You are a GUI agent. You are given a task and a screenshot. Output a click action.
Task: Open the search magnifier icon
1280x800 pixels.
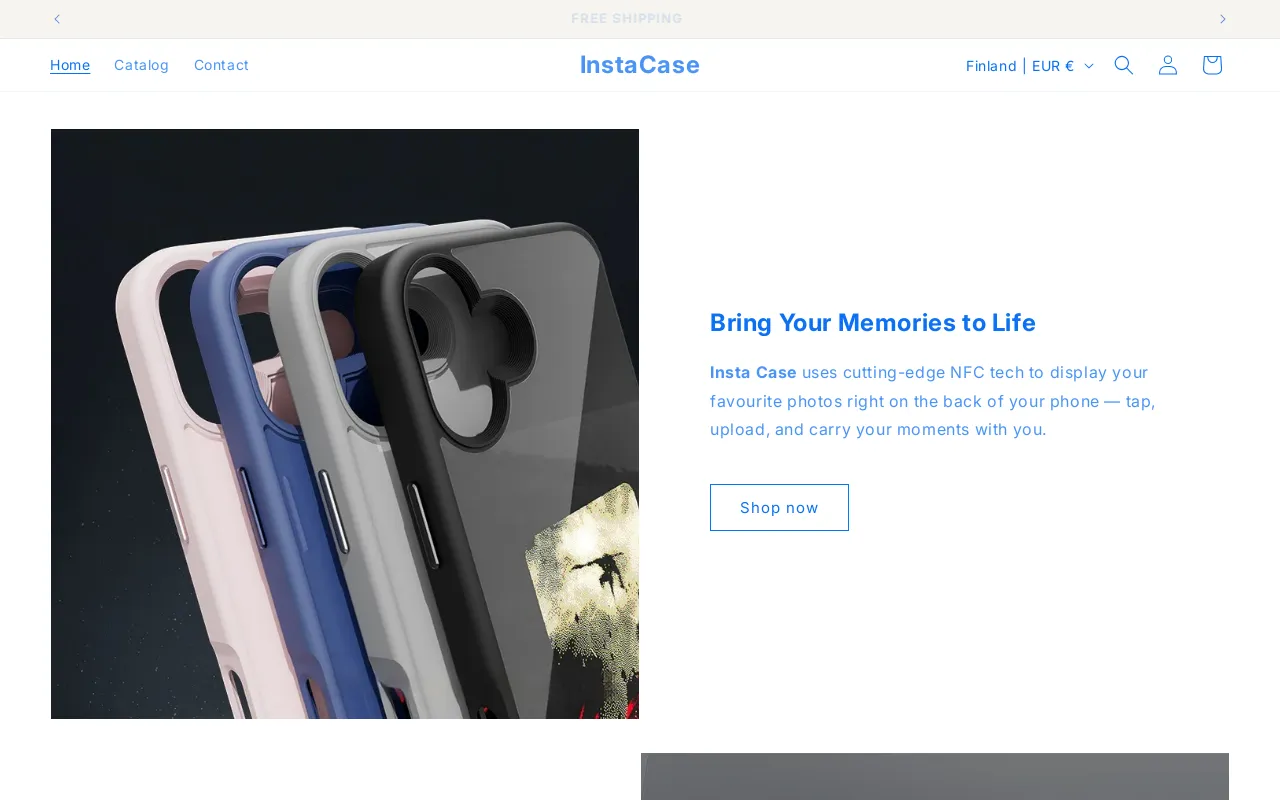tap(1124, 65)
